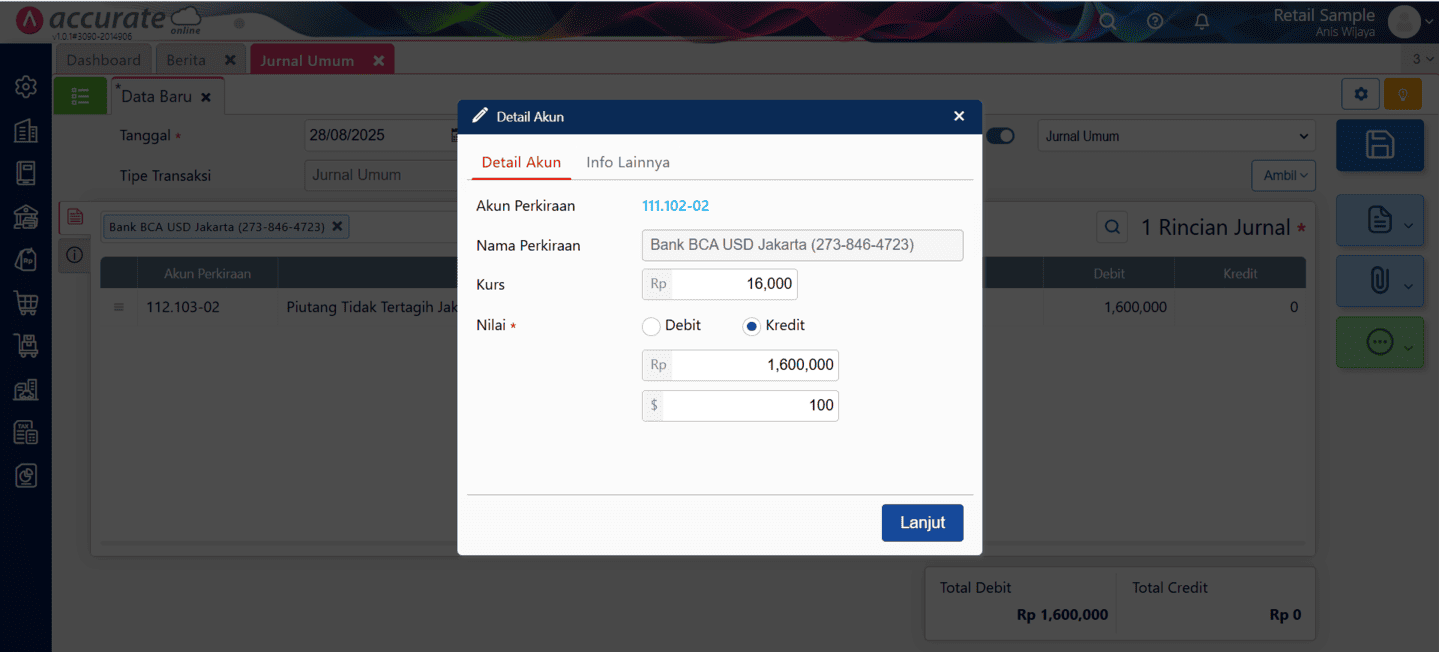Open the notifications bell icon

coord(1202,21)
